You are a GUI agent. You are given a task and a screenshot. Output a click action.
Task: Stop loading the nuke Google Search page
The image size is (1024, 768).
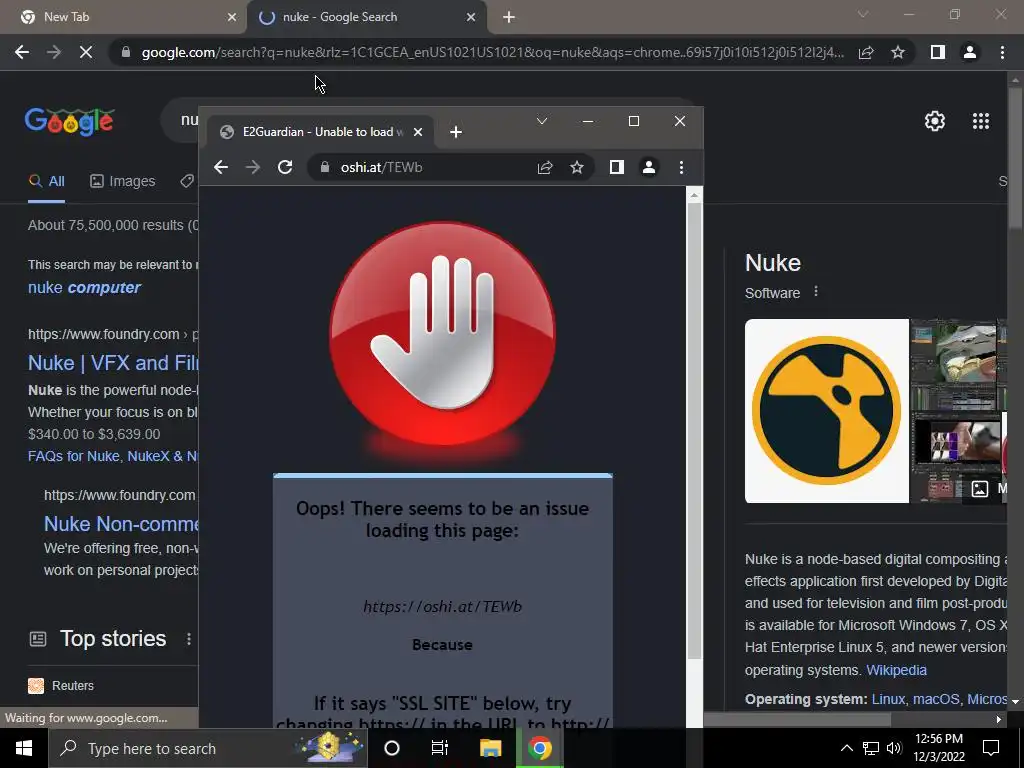86,52
